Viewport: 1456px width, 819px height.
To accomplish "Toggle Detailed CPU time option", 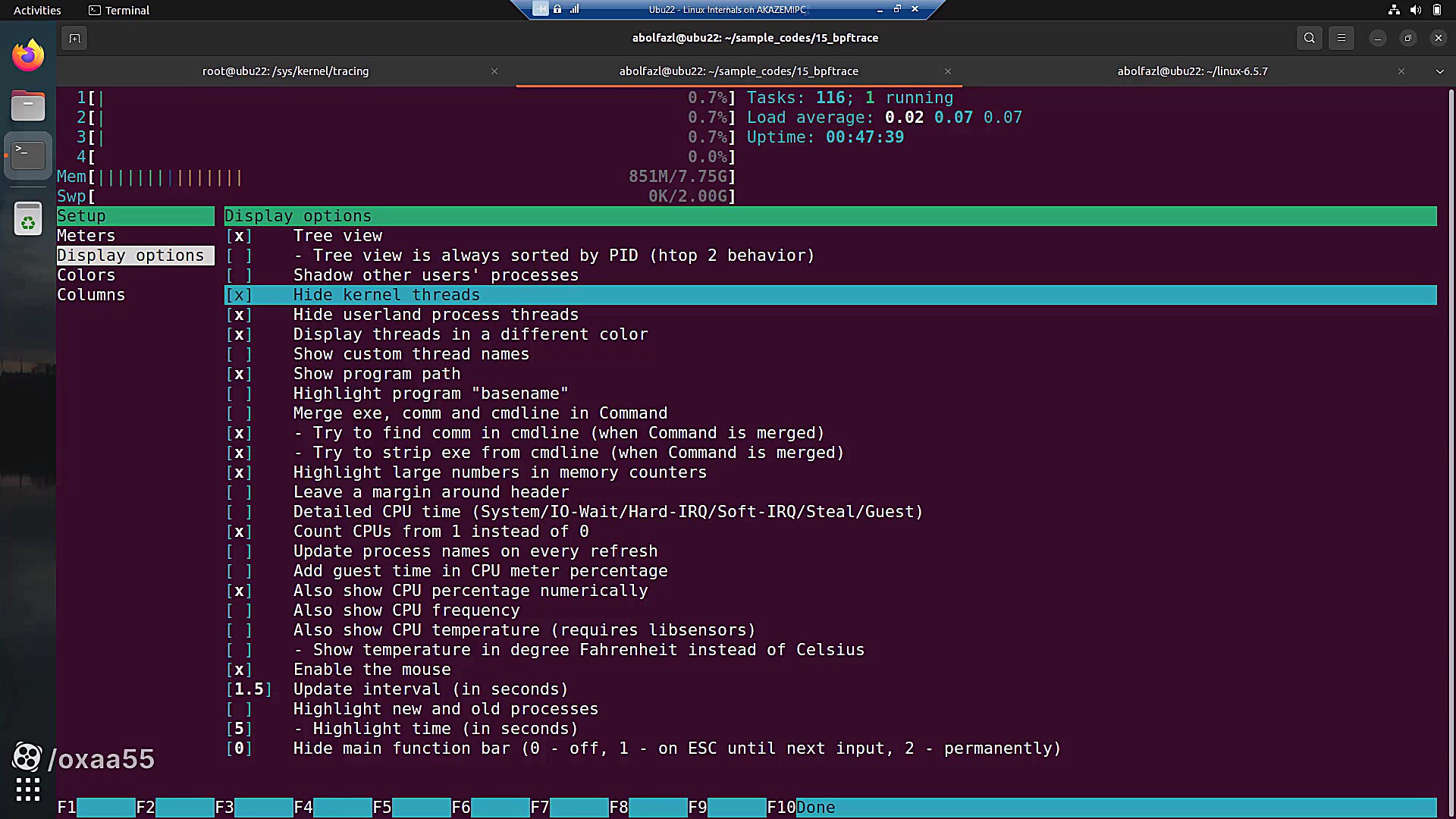I will (x=239, y=512).
